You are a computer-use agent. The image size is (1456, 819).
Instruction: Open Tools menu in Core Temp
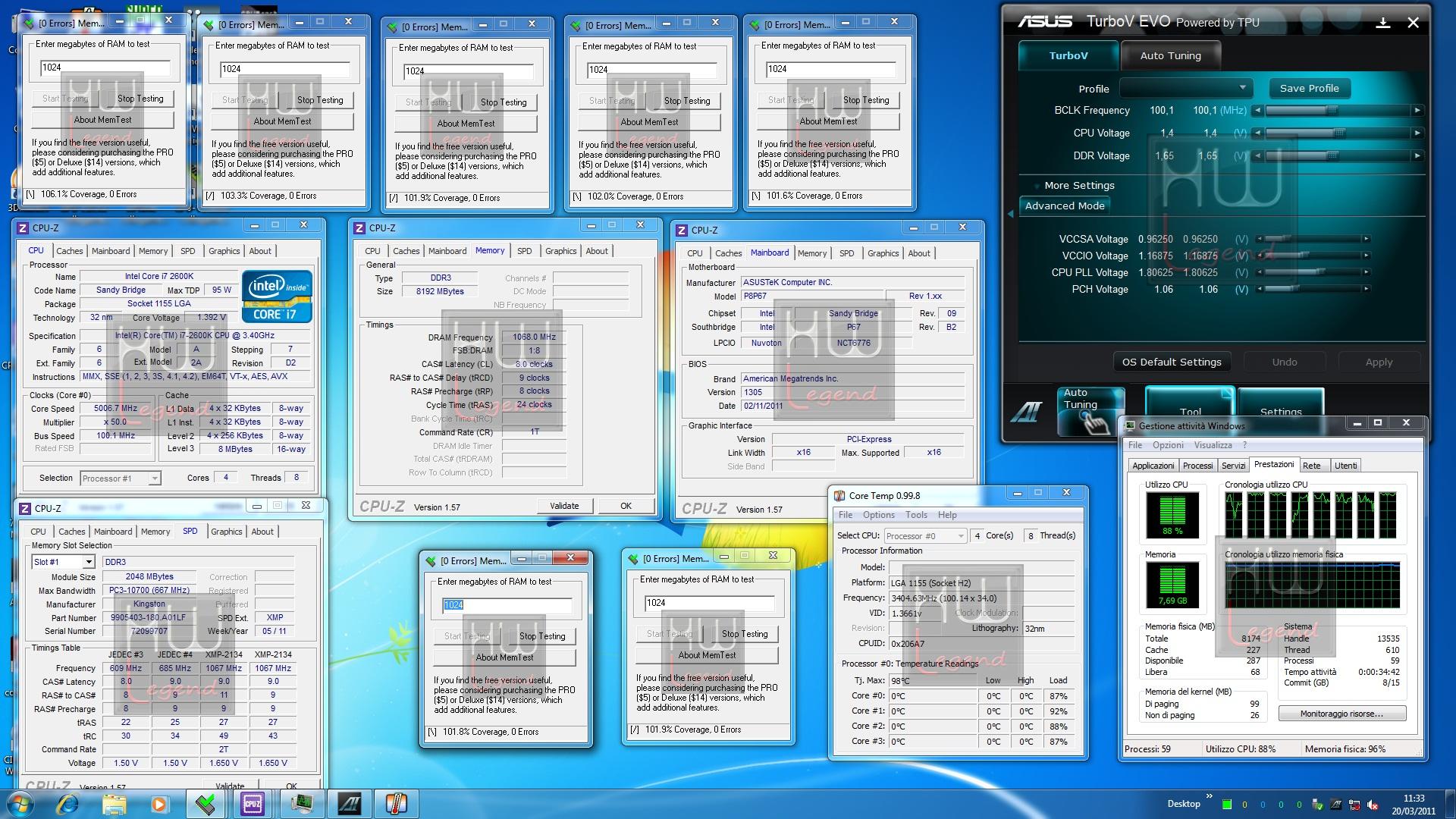pos(916,515)
